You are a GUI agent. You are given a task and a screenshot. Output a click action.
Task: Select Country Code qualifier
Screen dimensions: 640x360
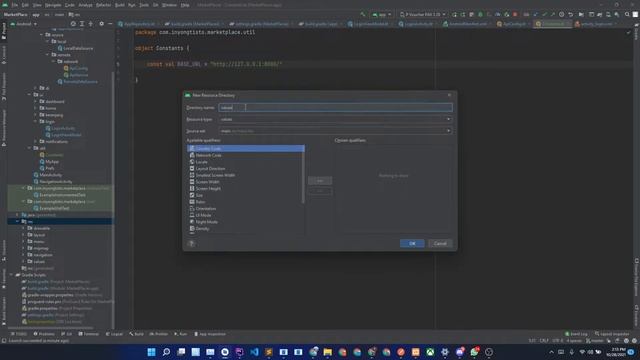pos(245,149)
